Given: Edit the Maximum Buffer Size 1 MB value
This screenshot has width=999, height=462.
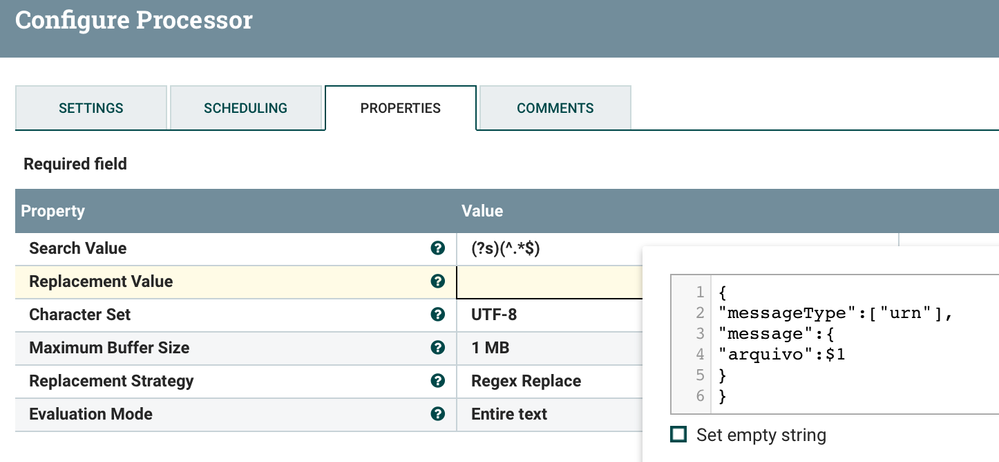Looking at the screenshot, I should 492,348.
